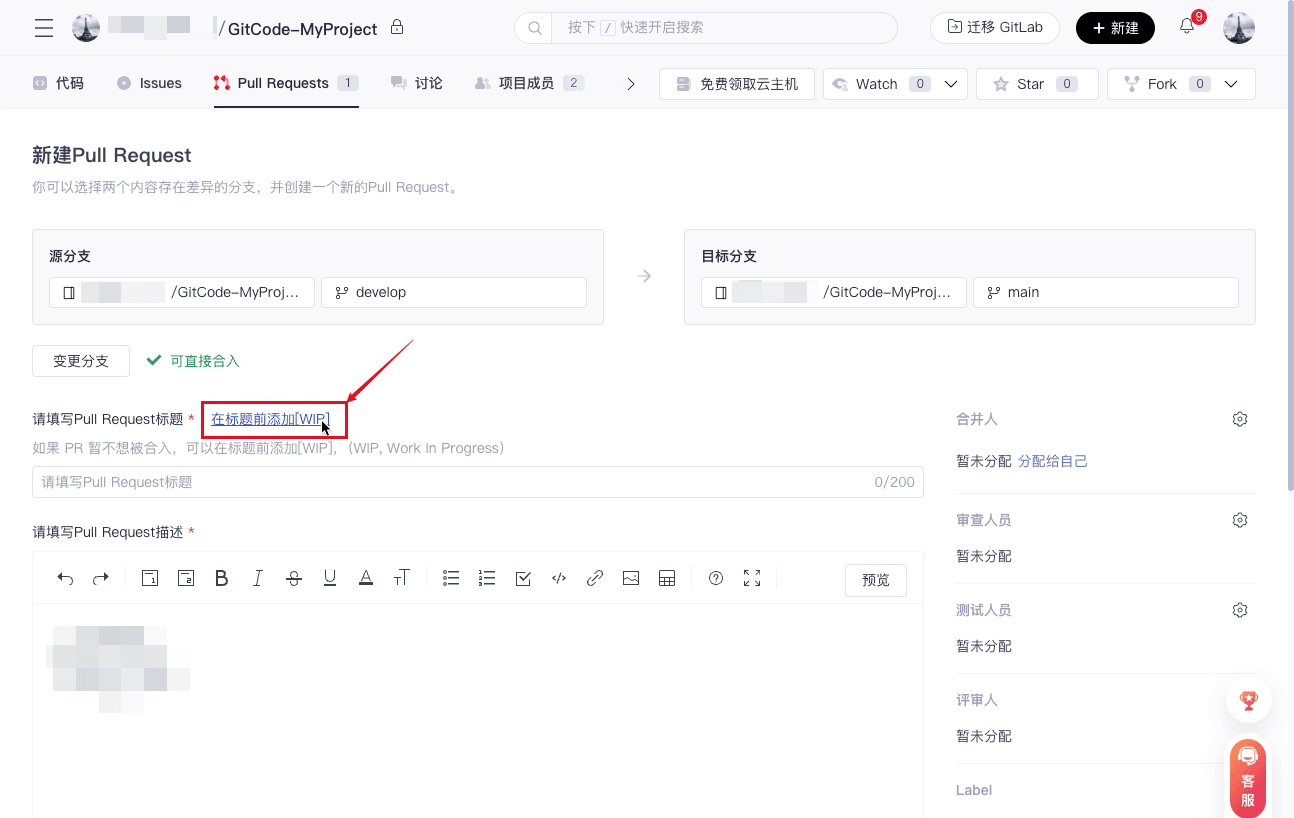Insert a code block in editor
Screen dimensions: 1294x818
point(559,578)
